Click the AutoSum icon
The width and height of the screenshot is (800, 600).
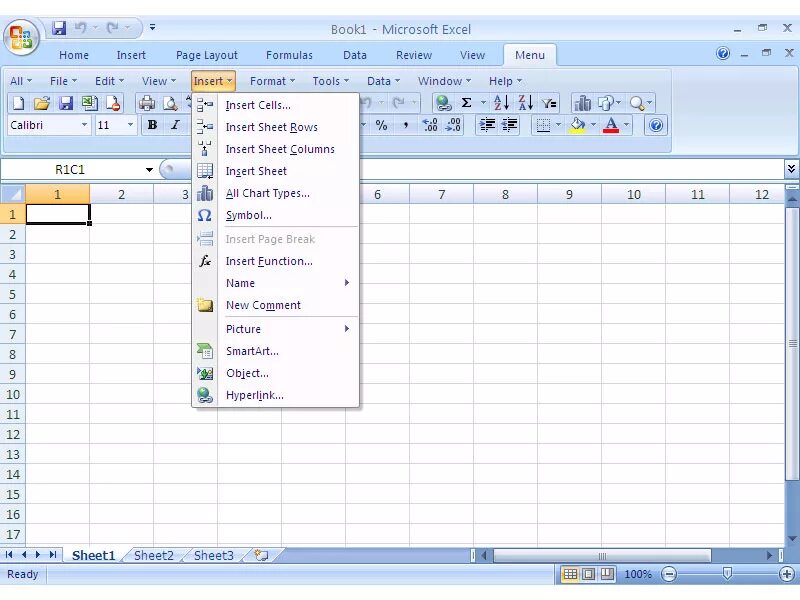pos(466,102)
